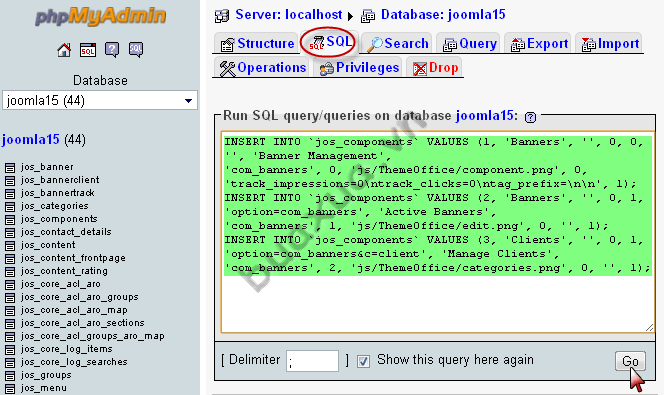Click the server icon beside Server: localhost
The width and height of the screenshot is (664, 395).
[222, 16]
